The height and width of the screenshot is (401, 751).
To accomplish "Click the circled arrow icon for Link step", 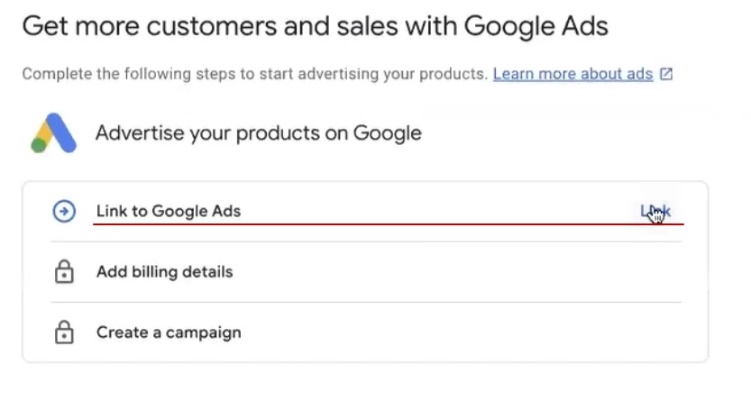I will [x=64, y=211].
